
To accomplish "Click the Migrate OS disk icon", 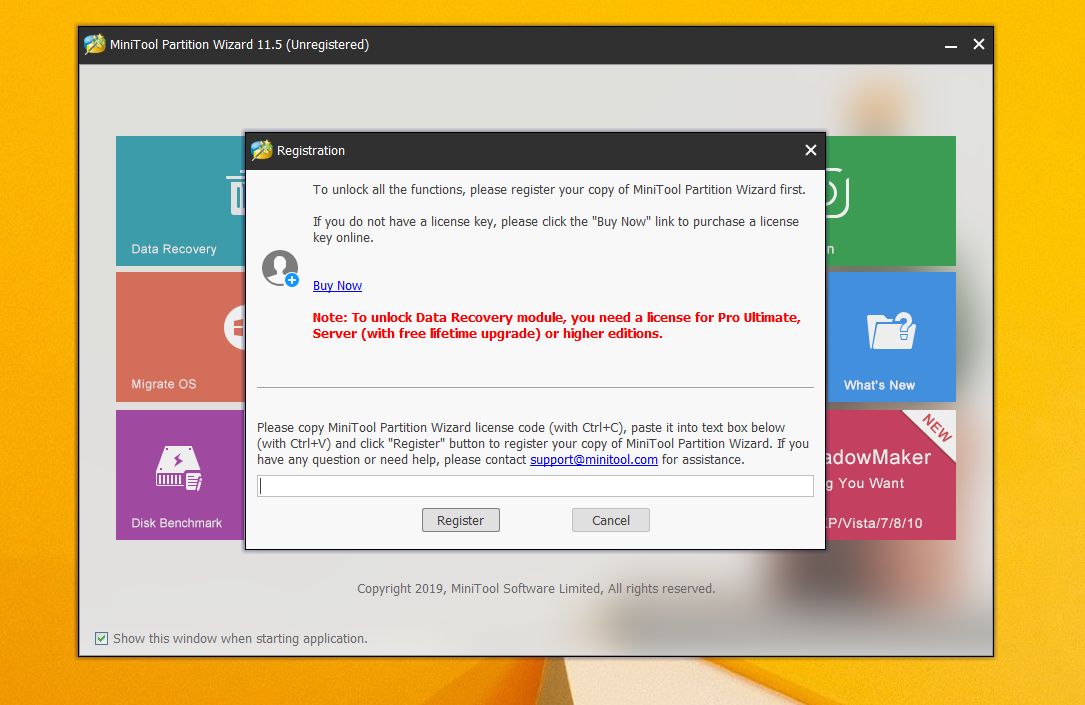I will pos(236,328).
